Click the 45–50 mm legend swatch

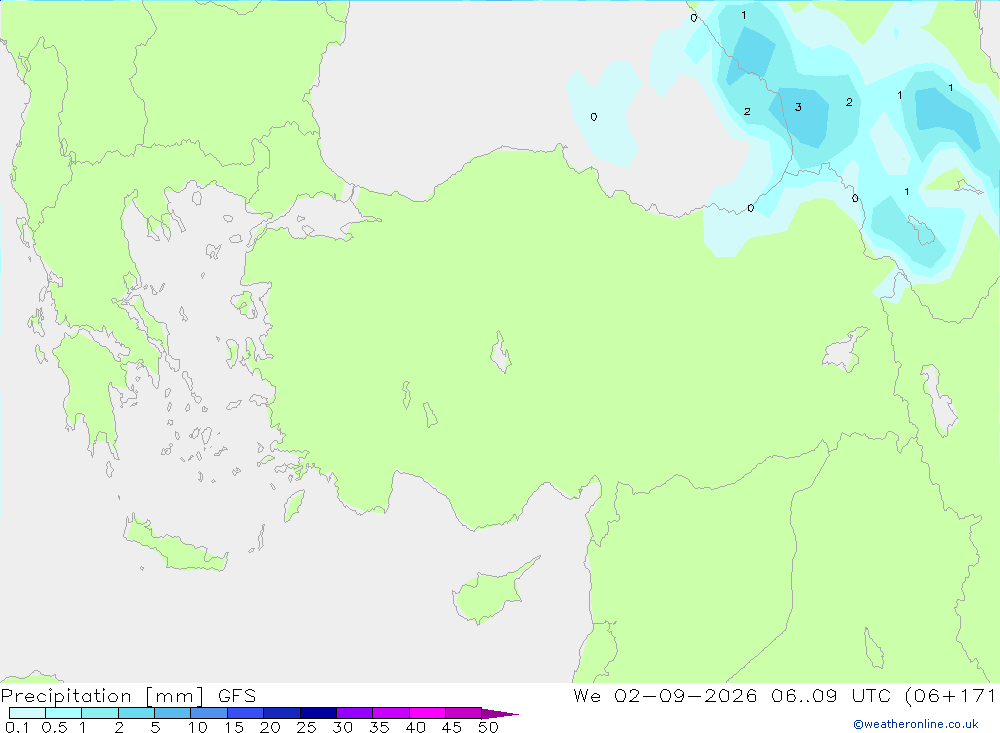coord(463,713)
